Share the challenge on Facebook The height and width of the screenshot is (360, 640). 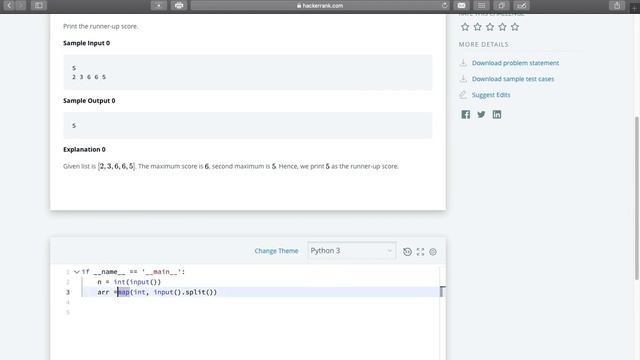click(466, 114)
